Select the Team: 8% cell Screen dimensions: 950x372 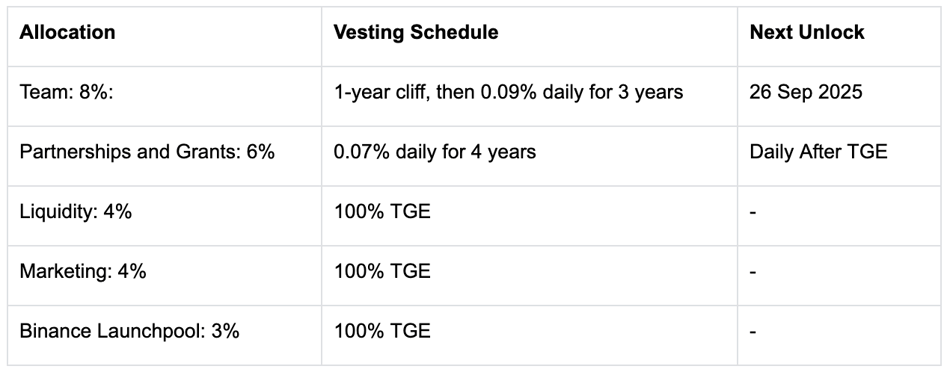click(164, 96)
